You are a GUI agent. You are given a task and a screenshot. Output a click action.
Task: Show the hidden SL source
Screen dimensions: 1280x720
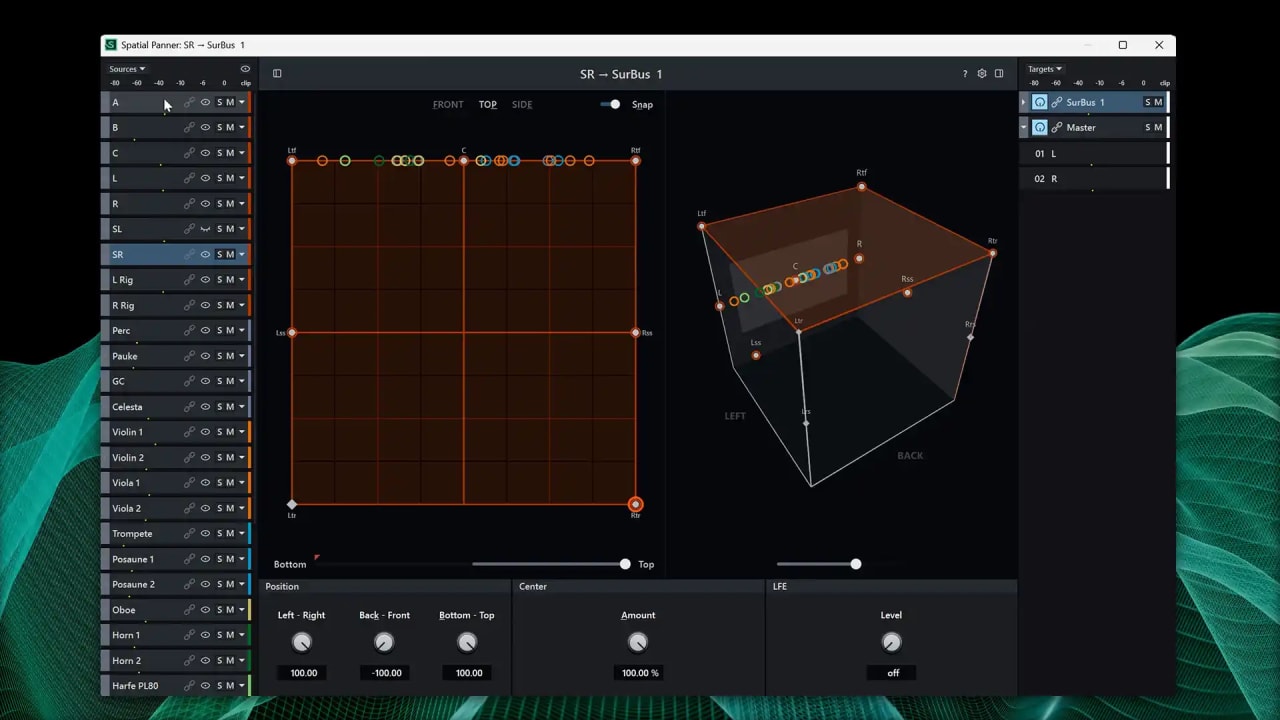[205, 229]
